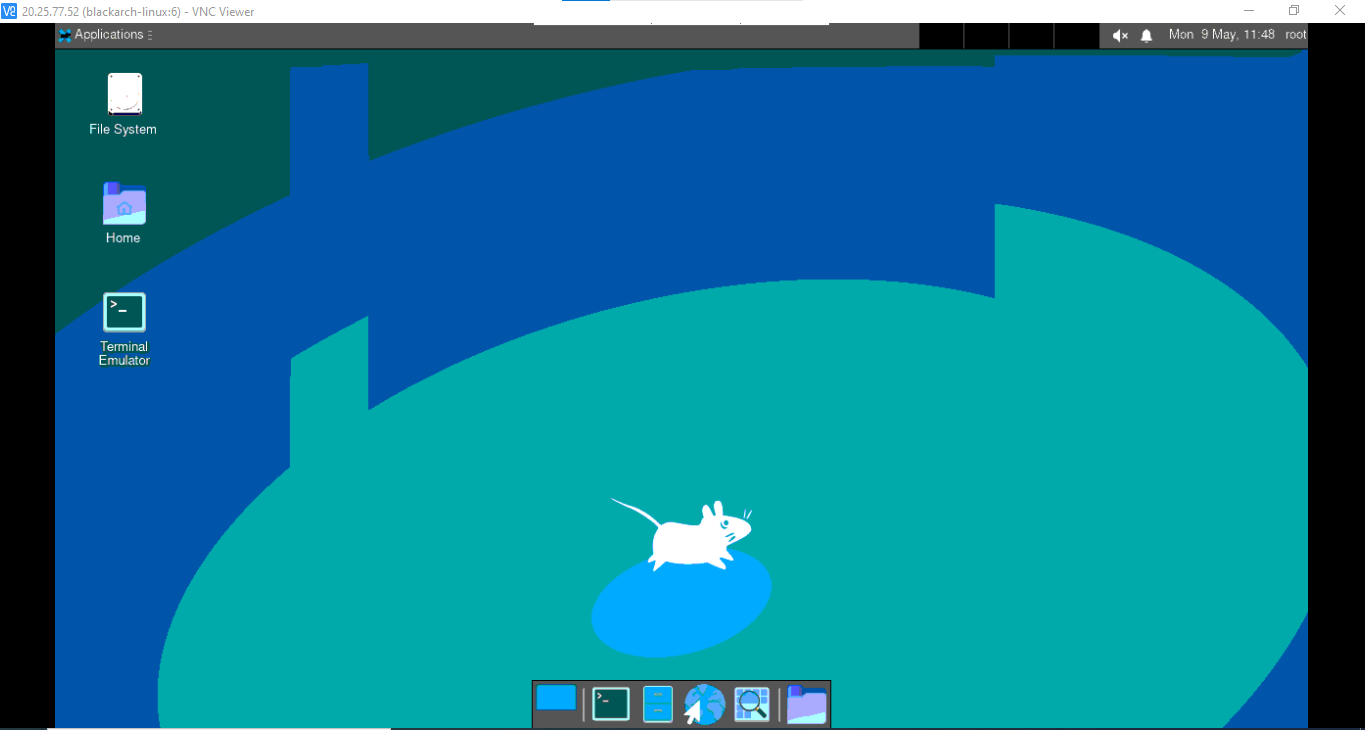The image size is (1365, 730).
Task: Click the muted volume icon in panel
Action: point(1120,35)
